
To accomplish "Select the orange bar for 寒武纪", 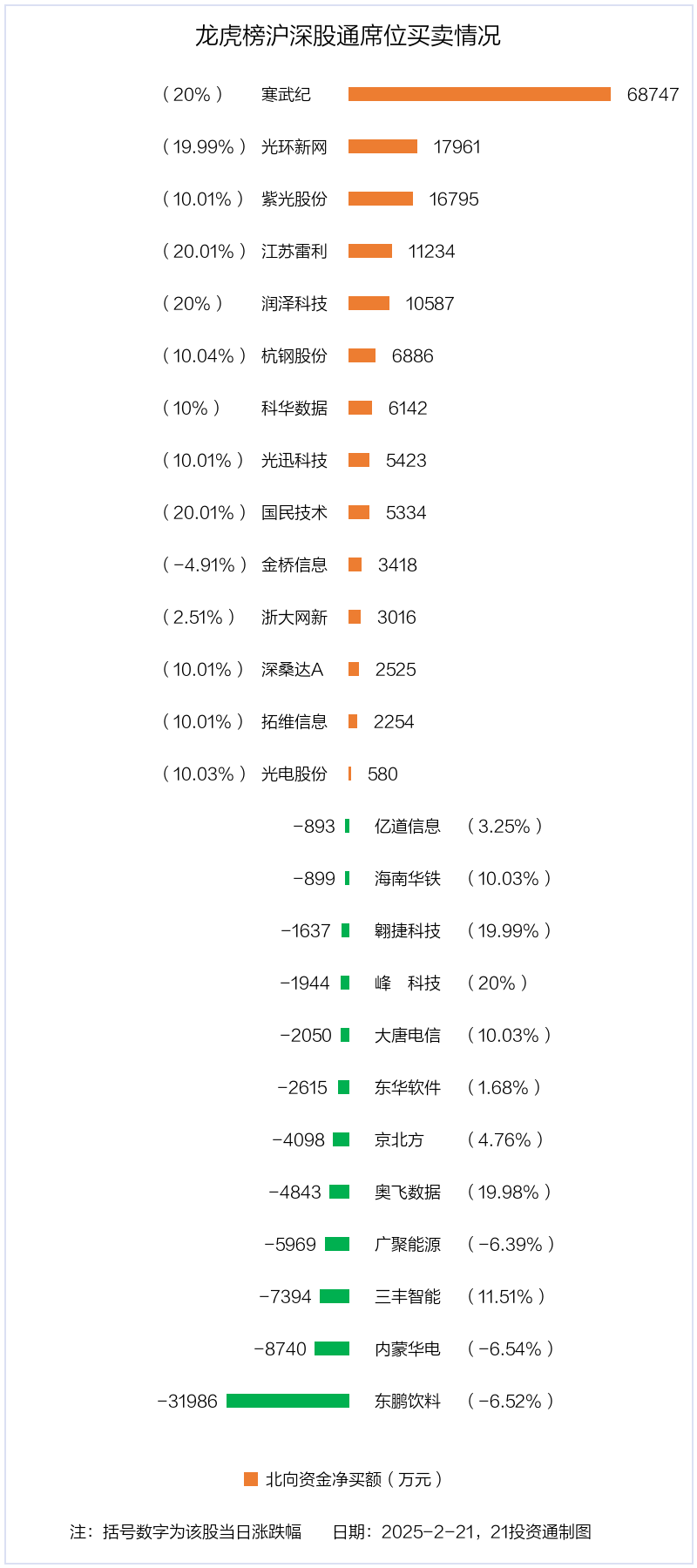I will (x=479, y=94).
